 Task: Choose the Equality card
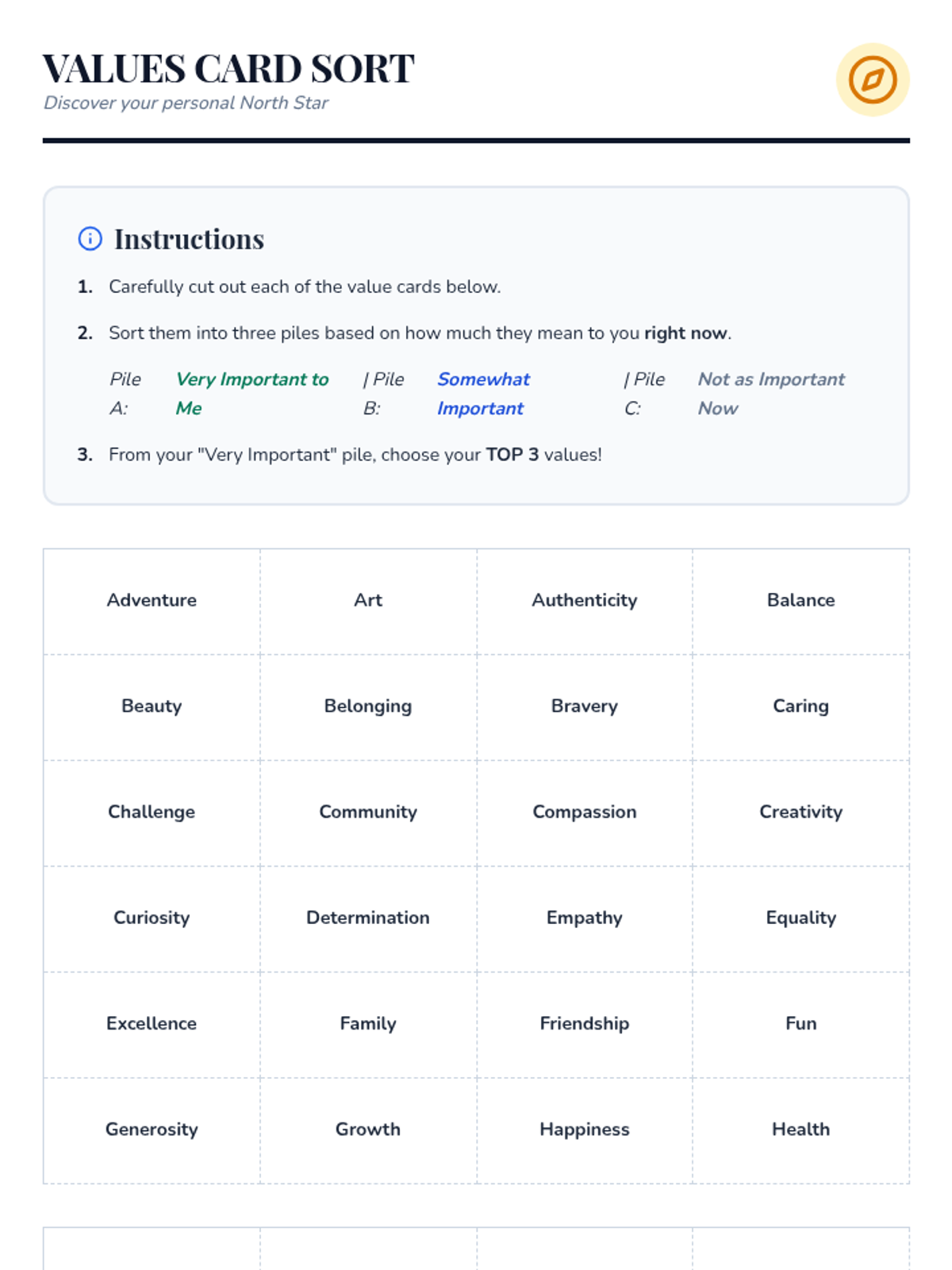click(x=800, y=918)
